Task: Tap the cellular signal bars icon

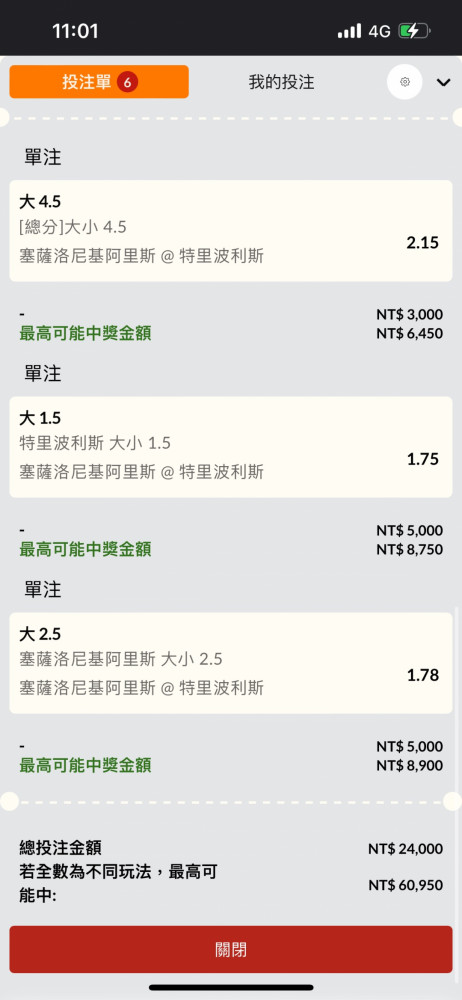Action: [x=349, y=31]
